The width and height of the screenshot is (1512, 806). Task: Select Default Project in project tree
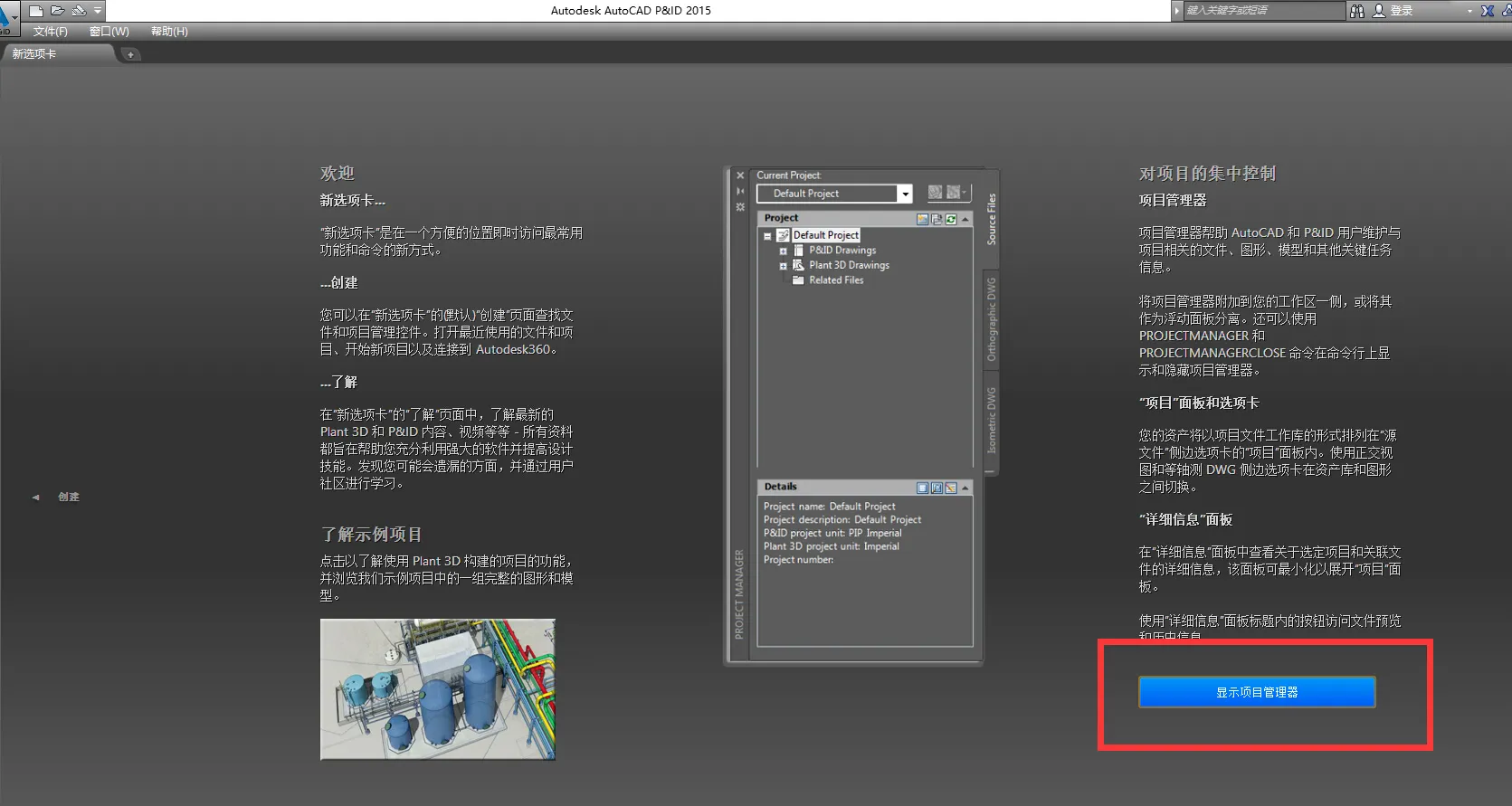[x=825, y=235]
